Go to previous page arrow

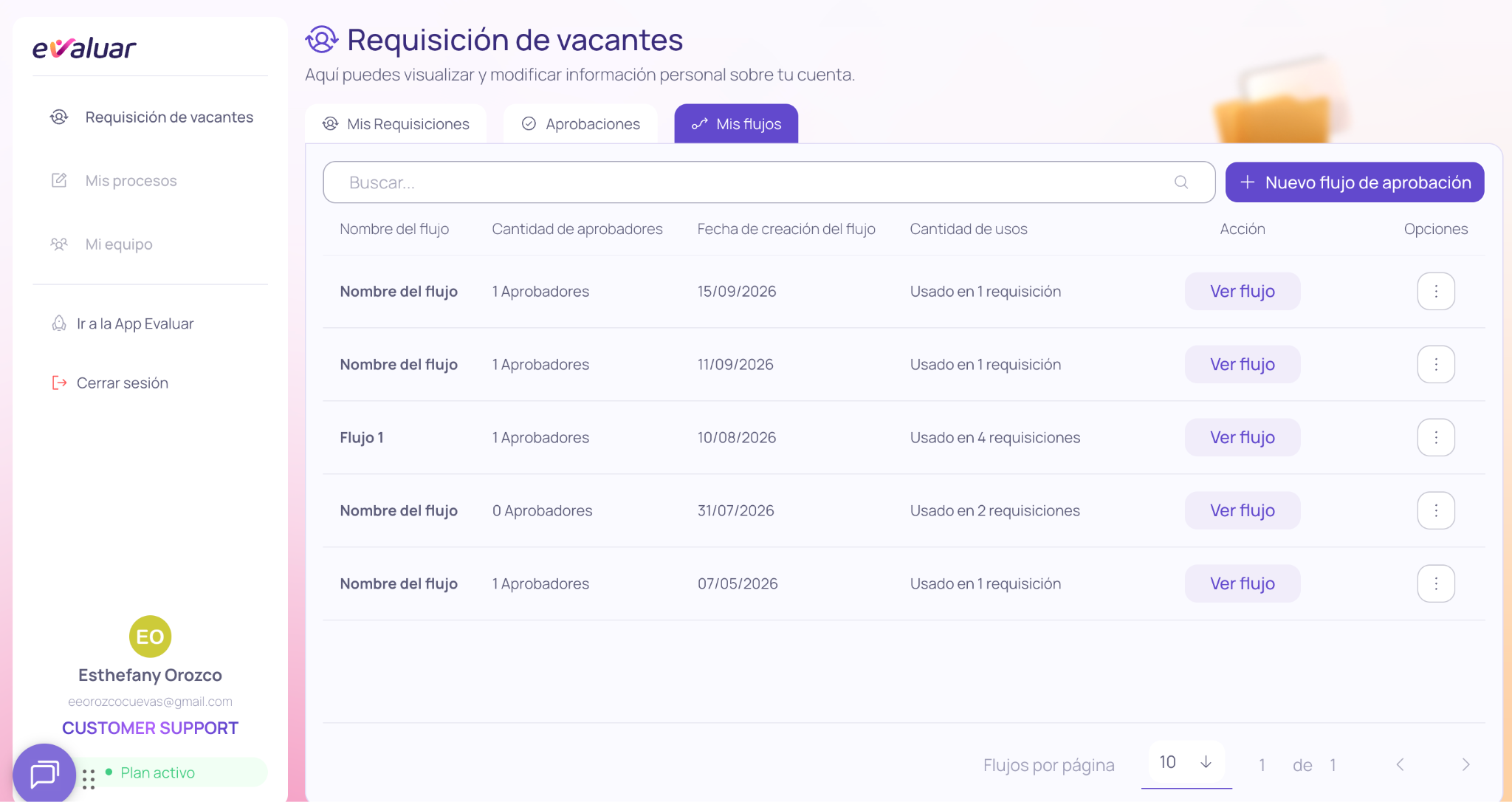tap(1400, 765)
